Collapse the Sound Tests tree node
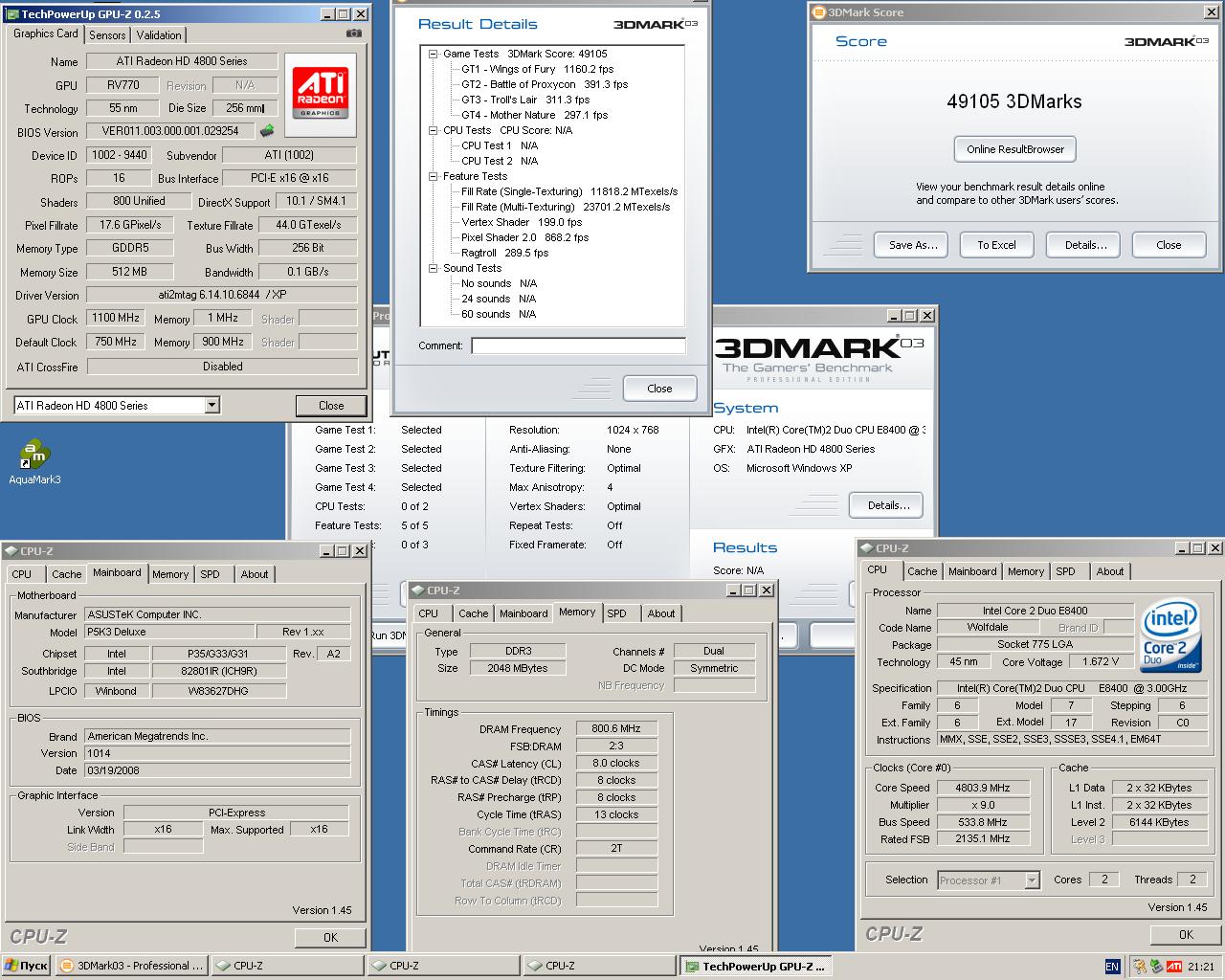The width and height of the screenshot is (1225, 980). [x=434, y=269]
